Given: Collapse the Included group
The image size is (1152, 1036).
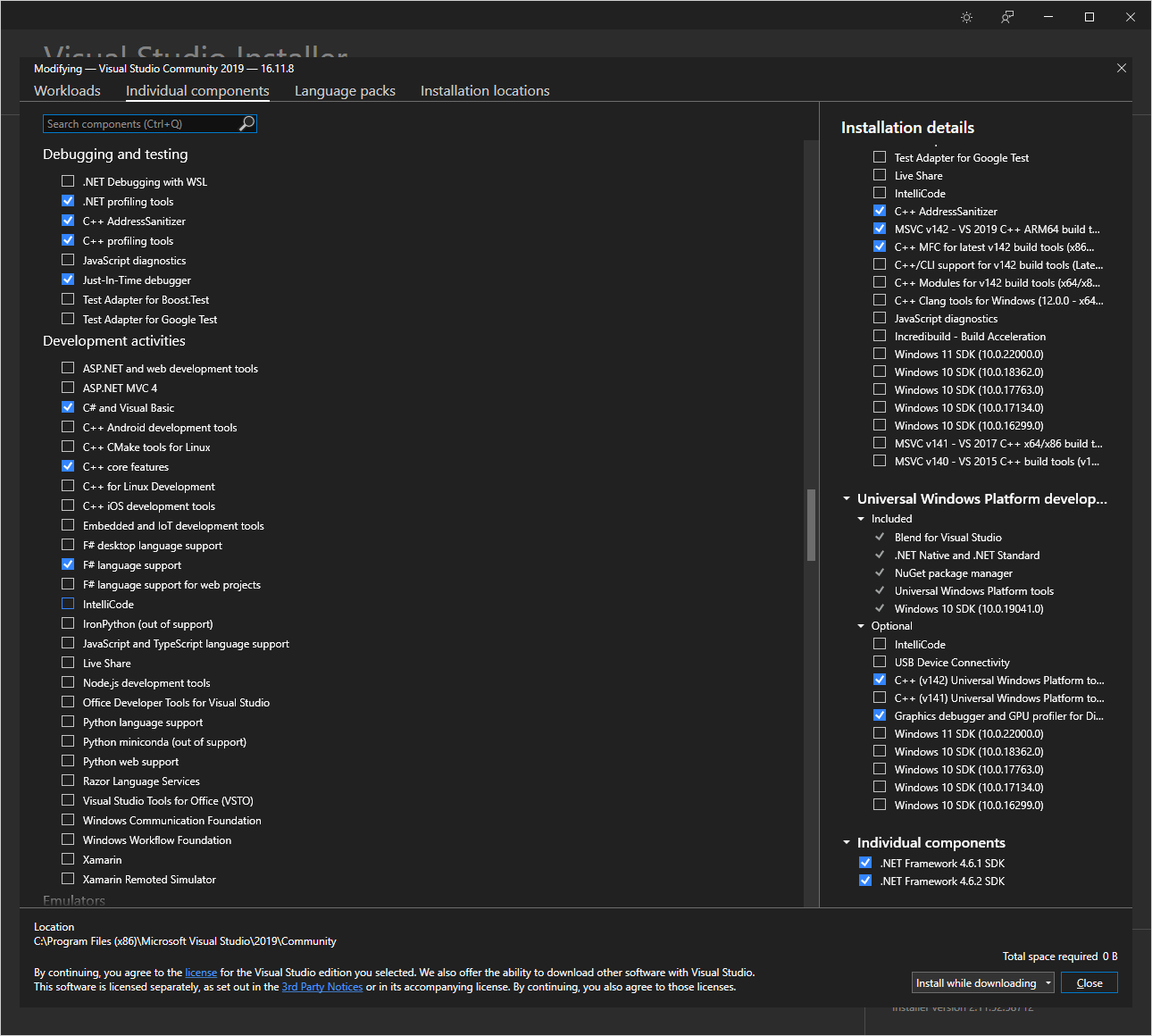Looking at the screenshot, I should (x=861, y=519).
